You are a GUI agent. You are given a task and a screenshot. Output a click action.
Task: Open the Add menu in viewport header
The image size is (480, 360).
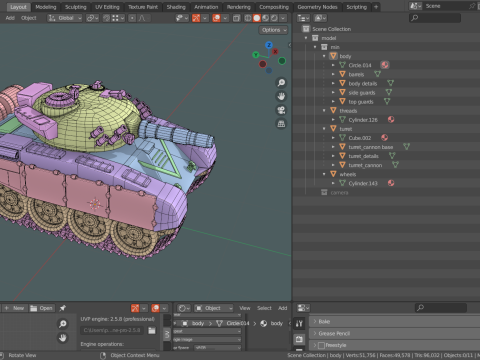10,18
